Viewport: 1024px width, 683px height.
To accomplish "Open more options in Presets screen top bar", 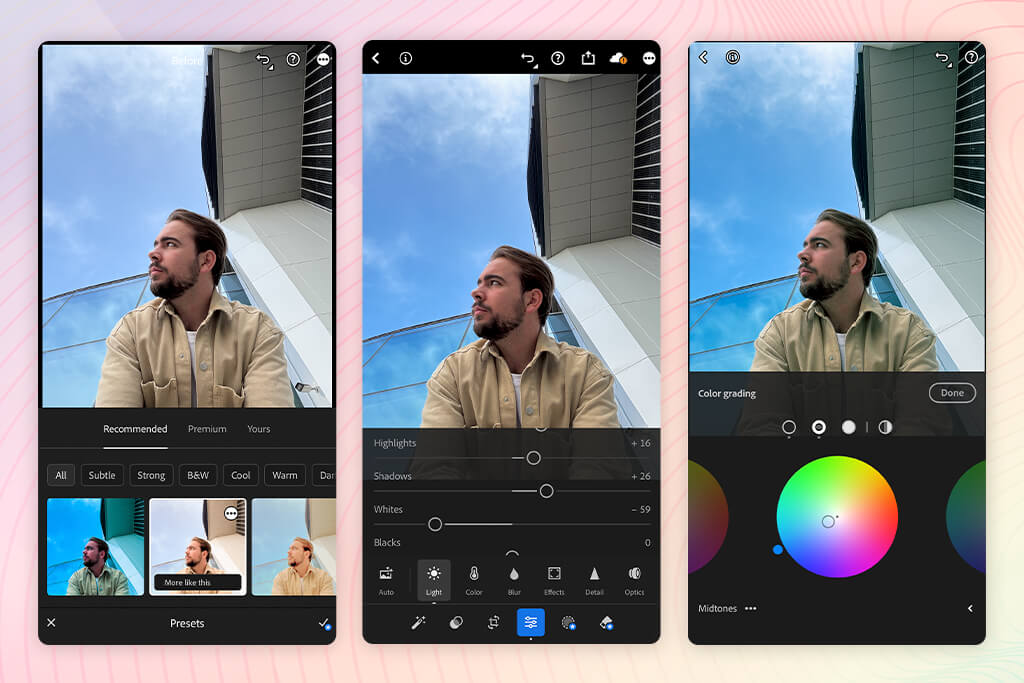I will pos(323,59).
